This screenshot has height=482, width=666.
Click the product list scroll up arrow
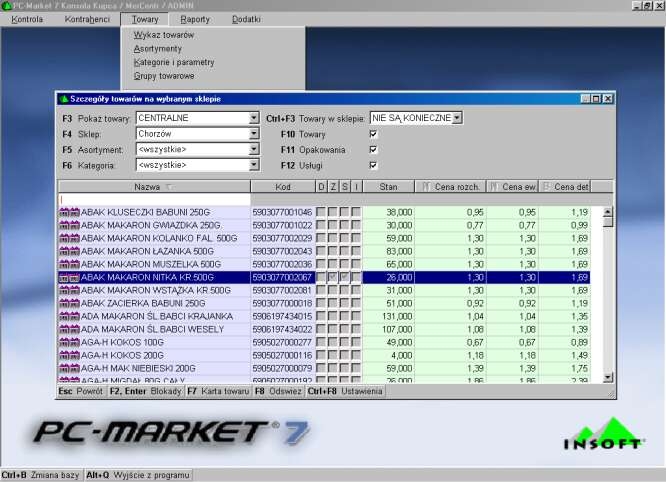608,211
